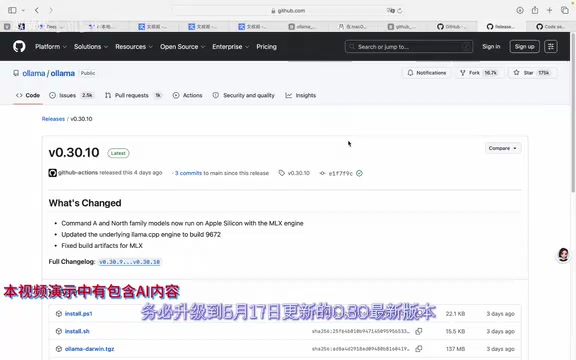The height and width of the screenshot is (360, 576).
Task: Open the Safari downloads icon
Action: point(520,10)
